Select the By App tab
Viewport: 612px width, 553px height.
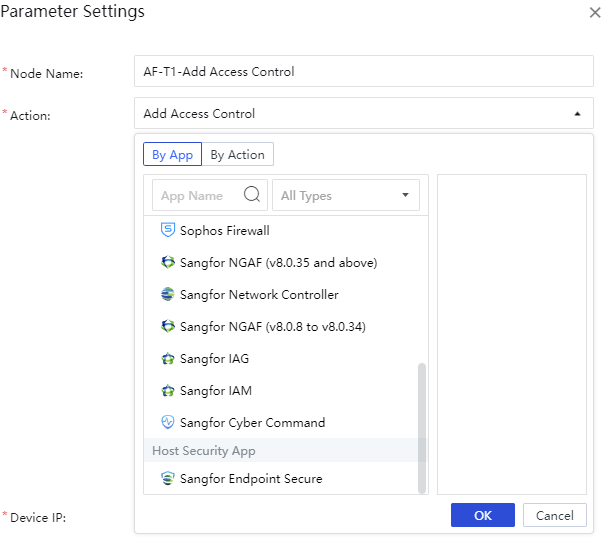[x=172, y=155]
